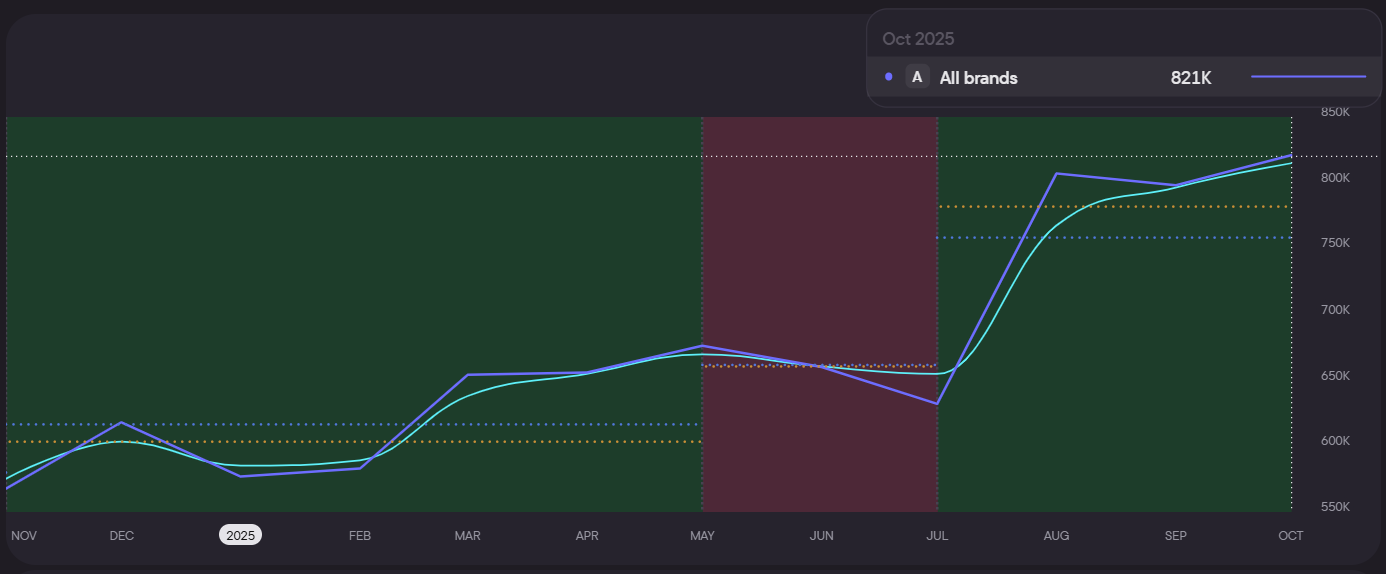Click the purple line's December peak point
Viewport: 1386px width, 574px height.
click(x=121, y=422)
